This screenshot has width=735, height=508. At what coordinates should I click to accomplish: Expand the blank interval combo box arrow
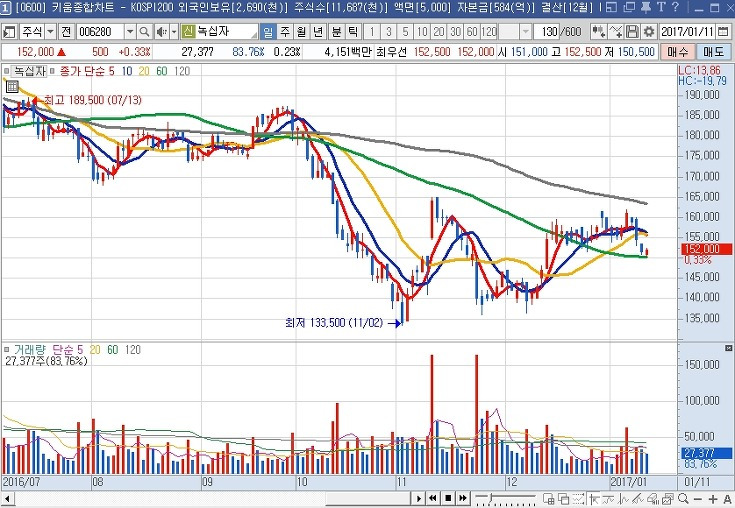525,32
